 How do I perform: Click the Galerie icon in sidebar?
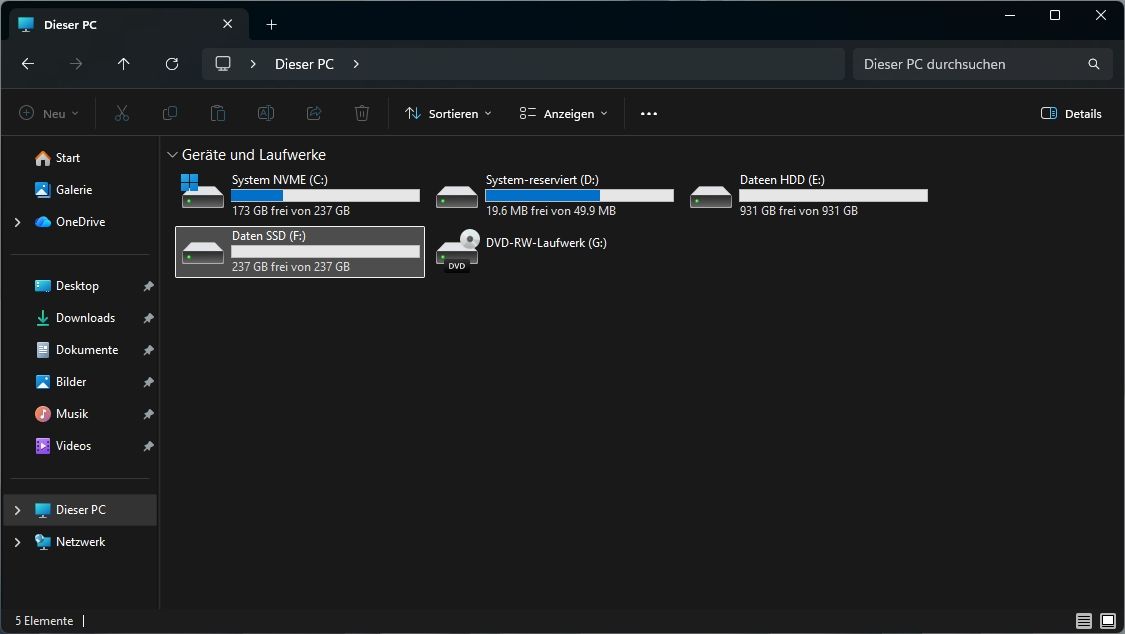43,190
